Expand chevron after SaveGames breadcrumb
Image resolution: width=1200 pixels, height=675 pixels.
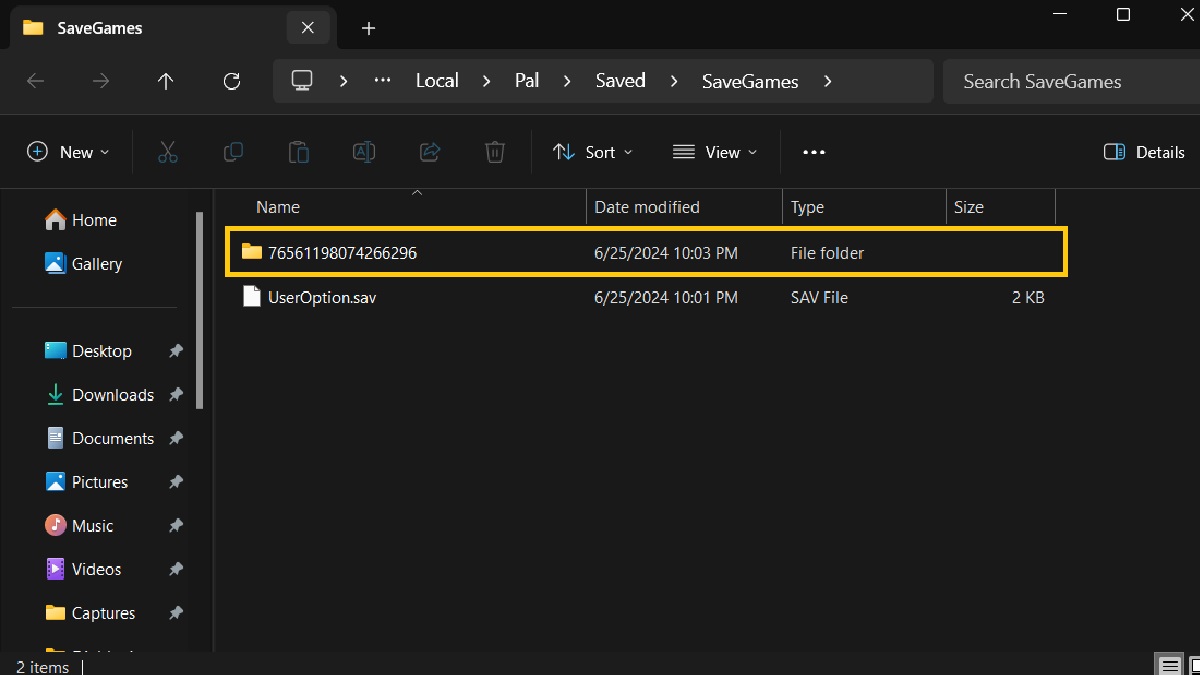[x=827, y=81]
